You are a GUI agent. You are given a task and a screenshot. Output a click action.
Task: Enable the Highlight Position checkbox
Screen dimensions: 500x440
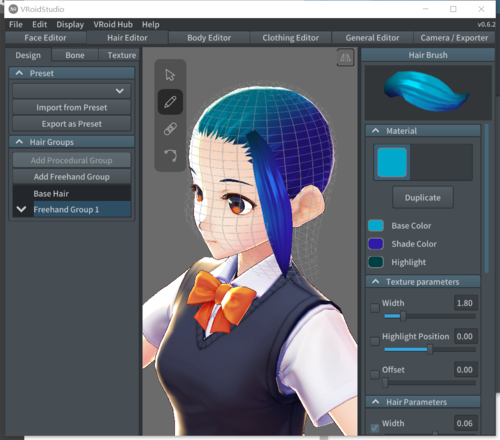pyautogui.click(x=375, y=341)
